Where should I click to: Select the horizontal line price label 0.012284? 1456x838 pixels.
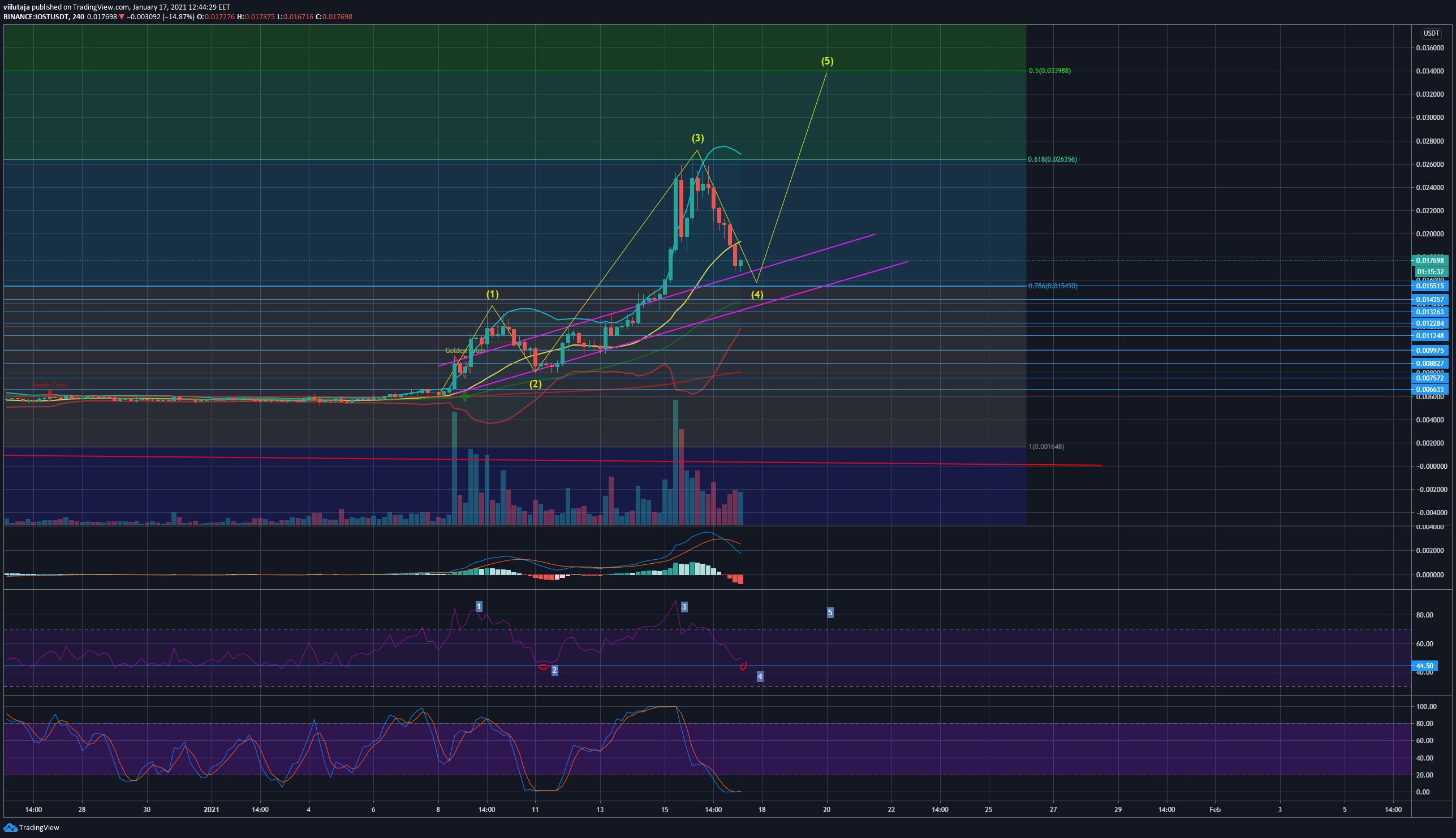click(x=1430, y=323)
